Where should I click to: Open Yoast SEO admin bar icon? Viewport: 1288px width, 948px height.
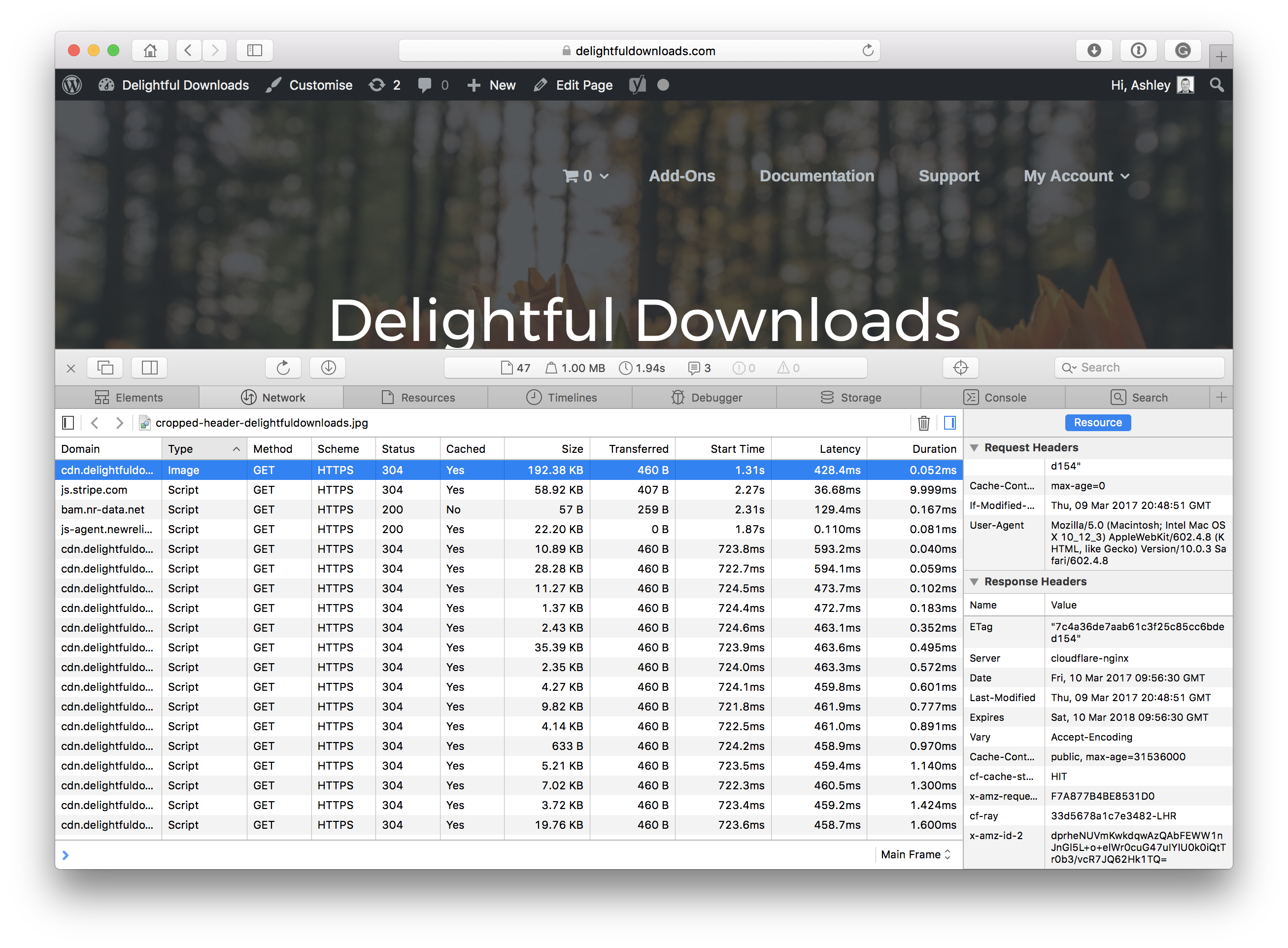tap(637, 85)
